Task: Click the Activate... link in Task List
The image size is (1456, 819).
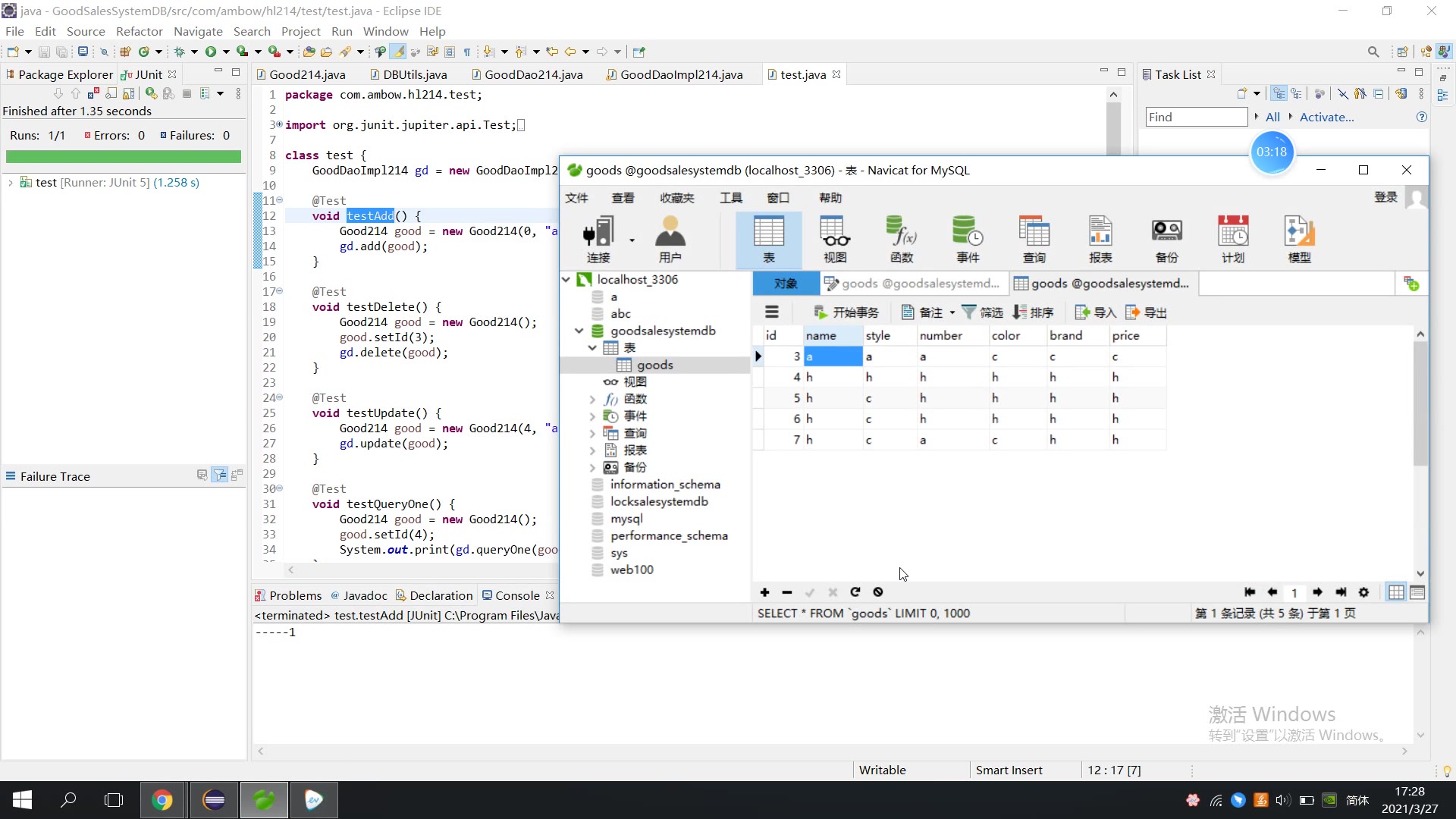Action: [x=1326, y=117]
